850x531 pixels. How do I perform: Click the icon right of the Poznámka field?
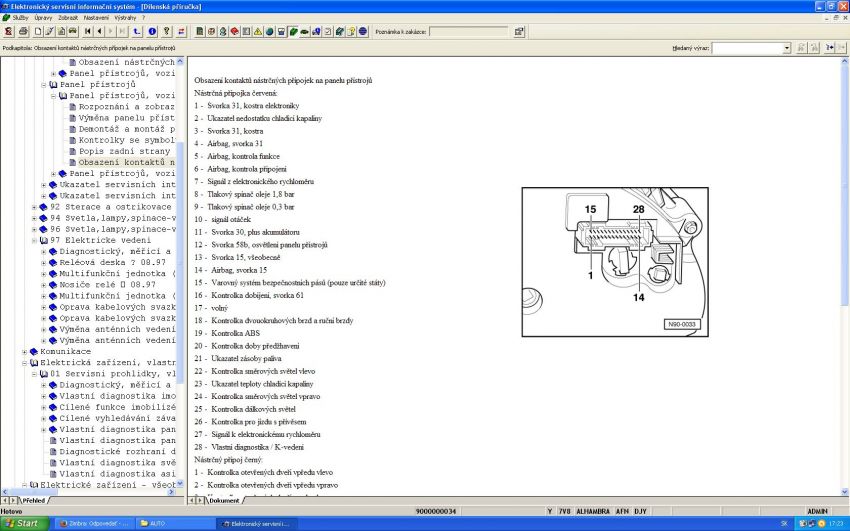[x=519, y=31]
